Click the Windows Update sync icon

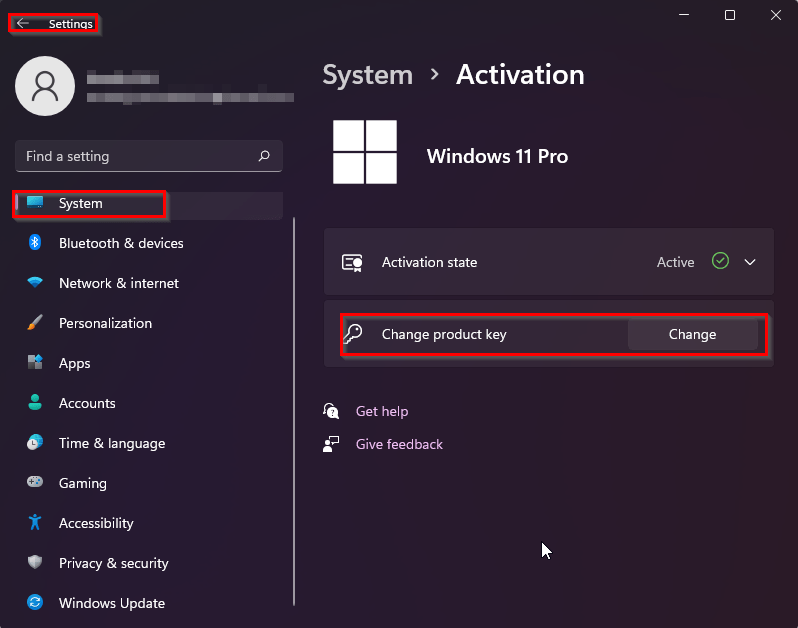click(x=35, y=602)
